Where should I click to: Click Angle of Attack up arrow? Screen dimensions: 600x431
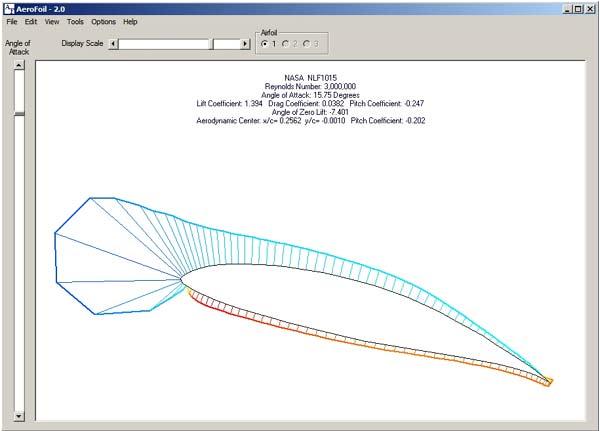pyautogui.click(x=19, y=65)
